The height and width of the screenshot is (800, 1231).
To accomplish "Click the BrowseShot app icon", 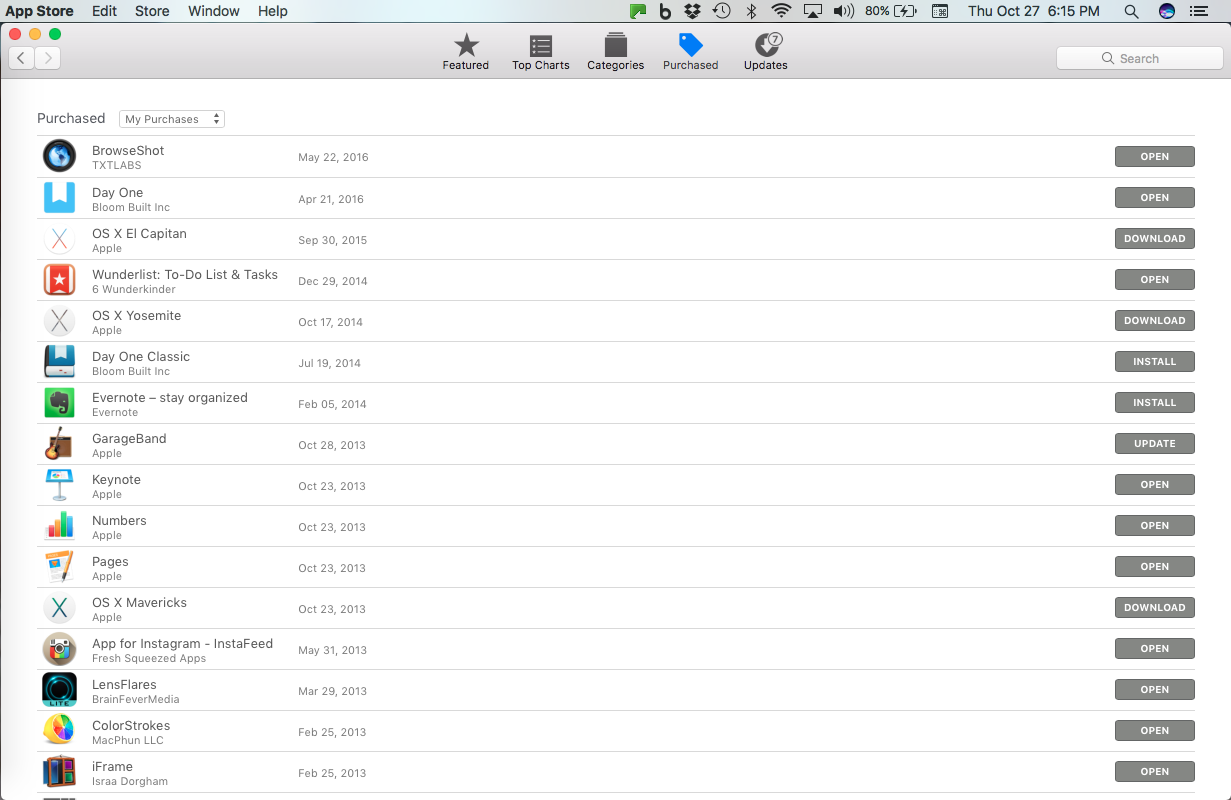I will [x=60, y=156].
